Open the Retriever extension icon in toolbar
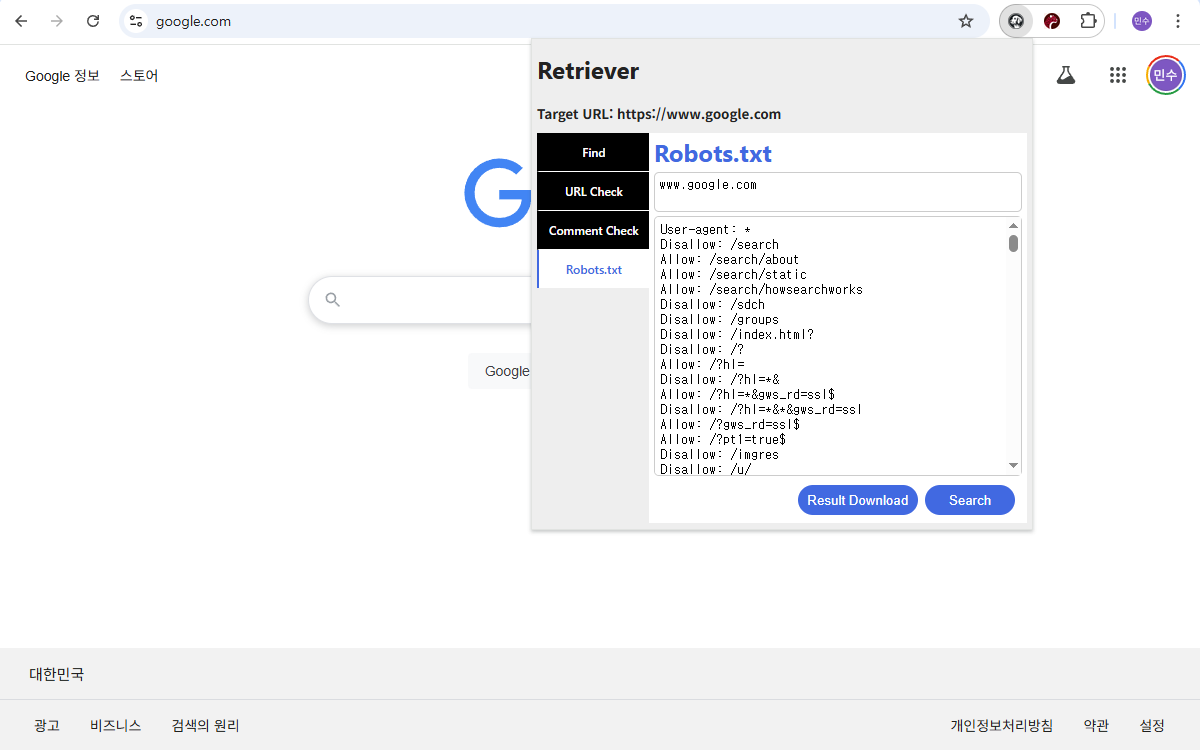 (x=1016, y=21)
